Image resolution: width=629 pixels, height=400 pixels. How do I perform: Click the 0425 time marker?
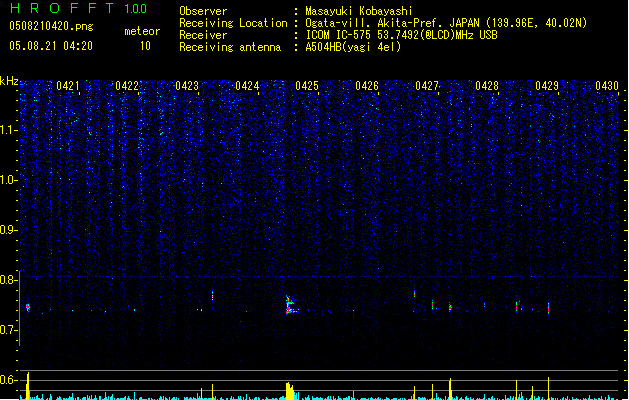(307, 86)
